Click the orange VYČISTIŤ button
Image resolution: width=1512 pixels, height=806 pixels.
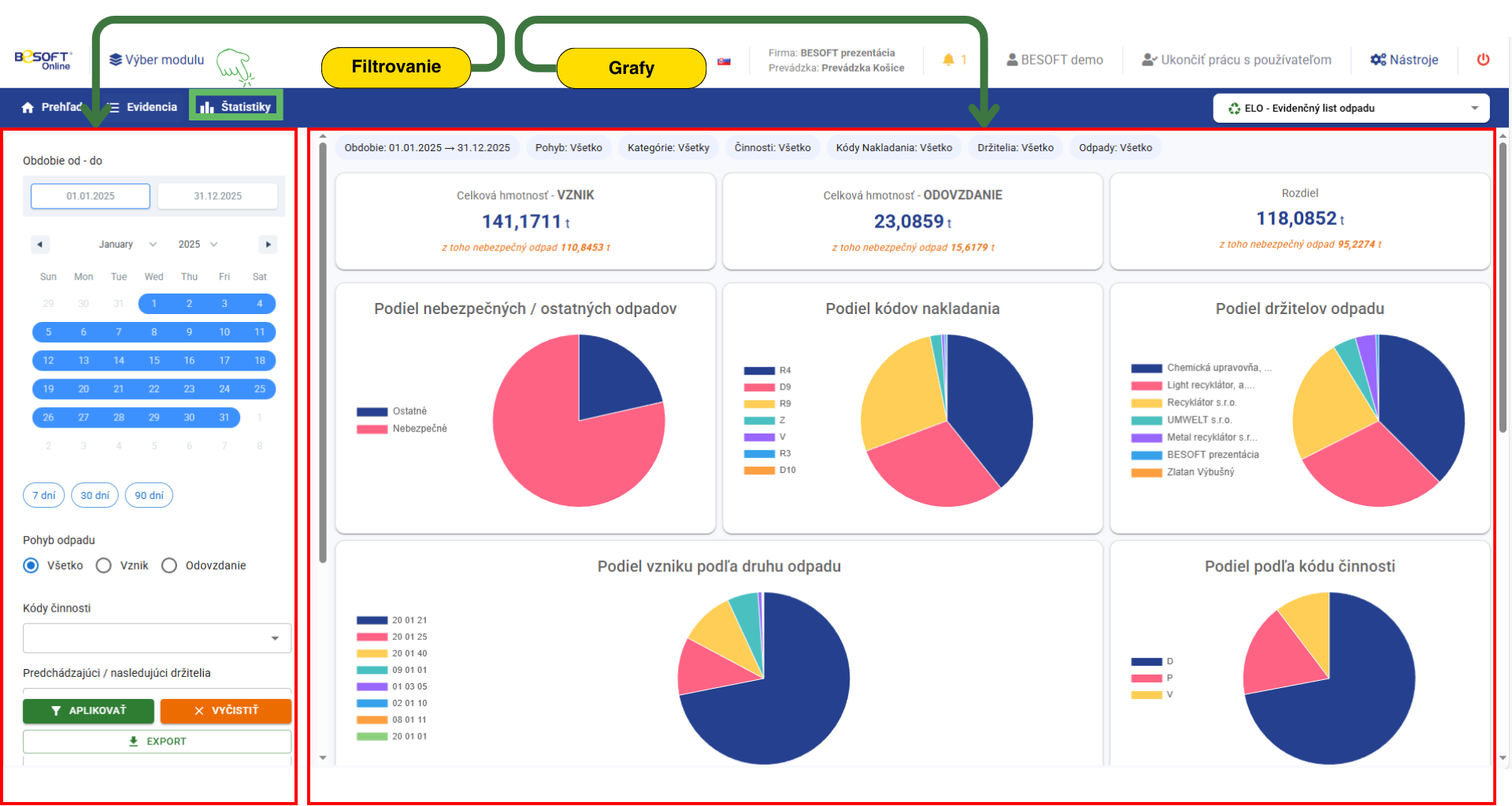coord(225,711)
